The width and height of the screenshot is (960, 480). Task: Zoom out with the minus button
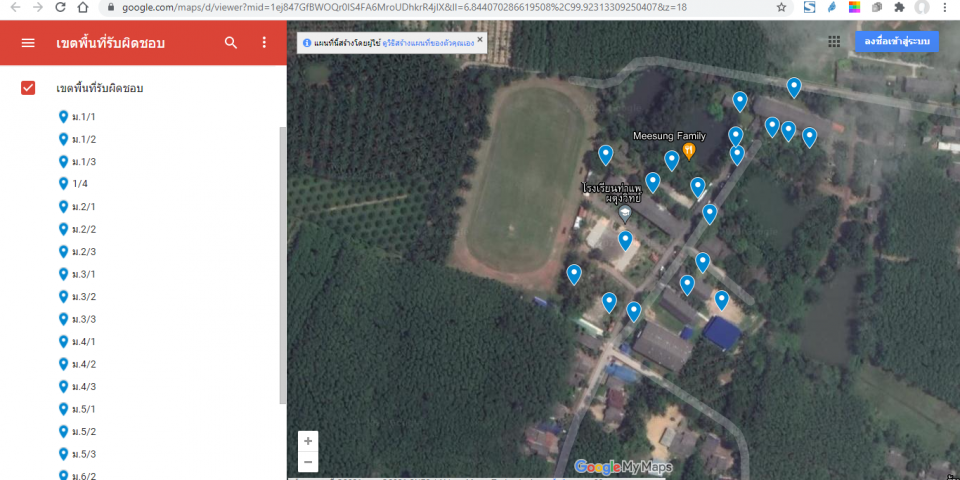point(308,462)
